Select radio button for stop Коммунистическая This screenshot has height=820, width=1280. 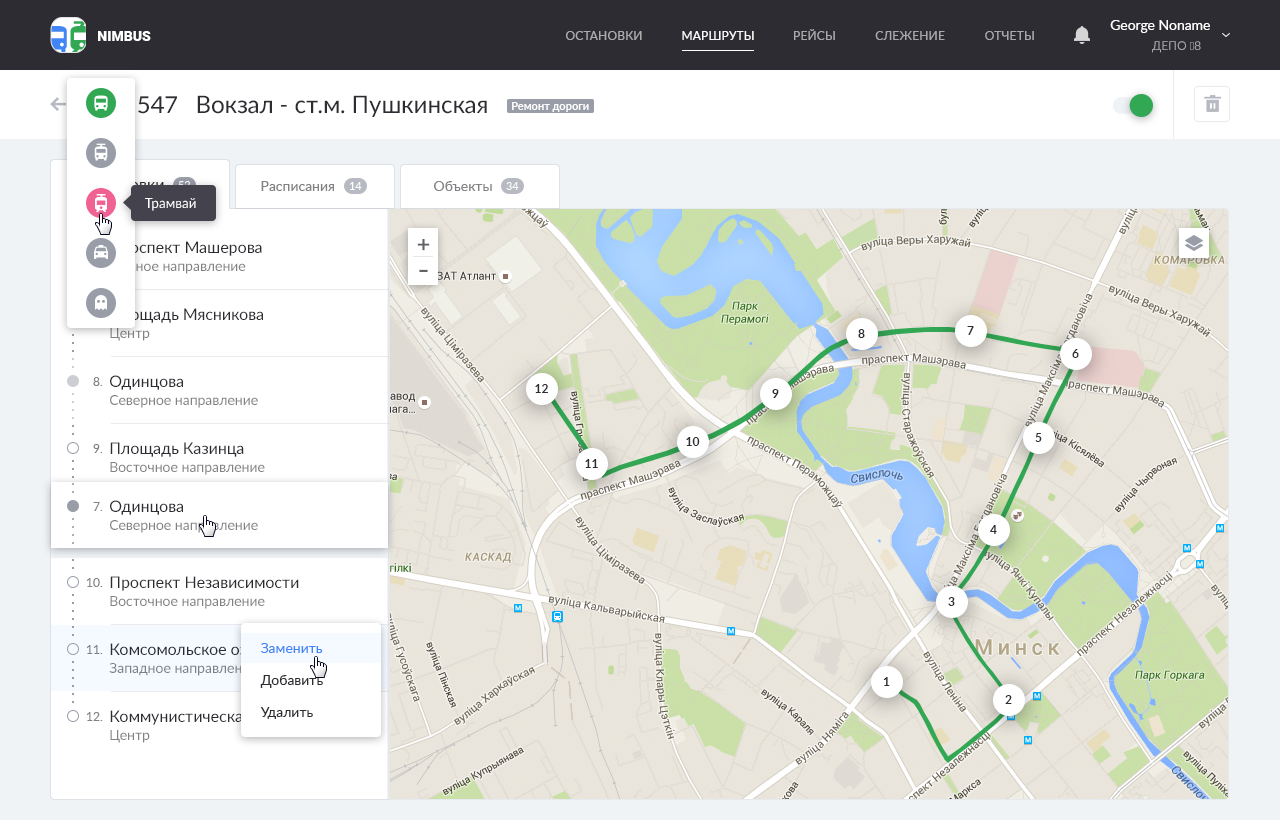[x=72, y=715]
